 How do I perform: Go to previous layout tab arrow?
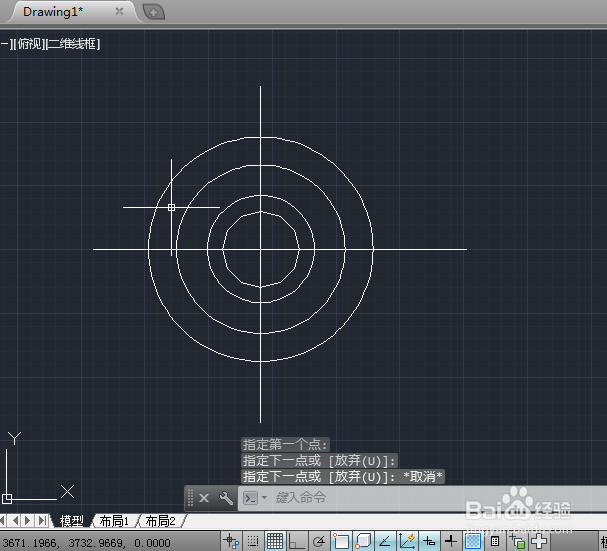[x=15, y=521]
